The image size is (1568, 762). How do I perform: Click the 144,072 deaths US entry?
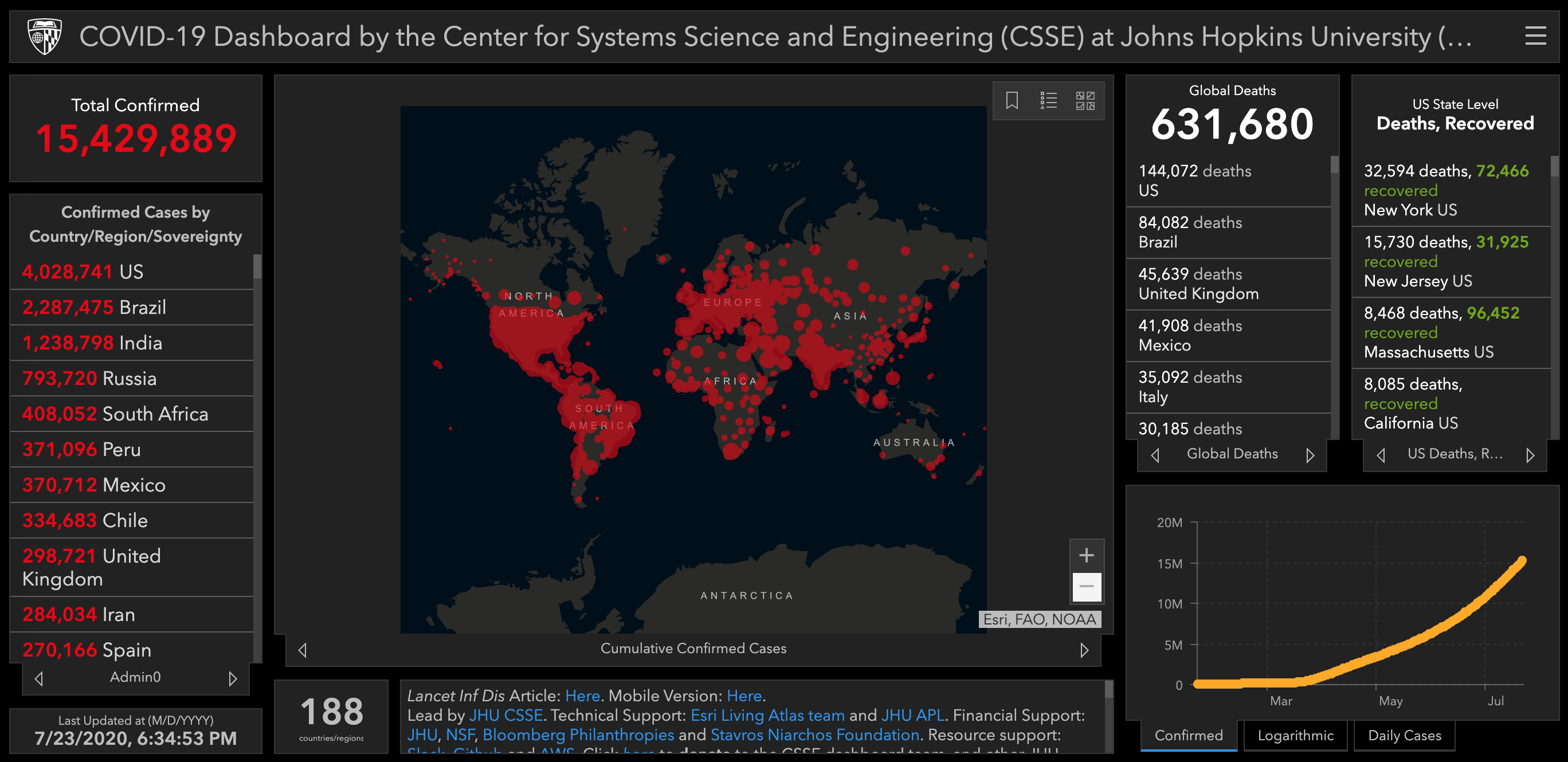point(1228,181)
